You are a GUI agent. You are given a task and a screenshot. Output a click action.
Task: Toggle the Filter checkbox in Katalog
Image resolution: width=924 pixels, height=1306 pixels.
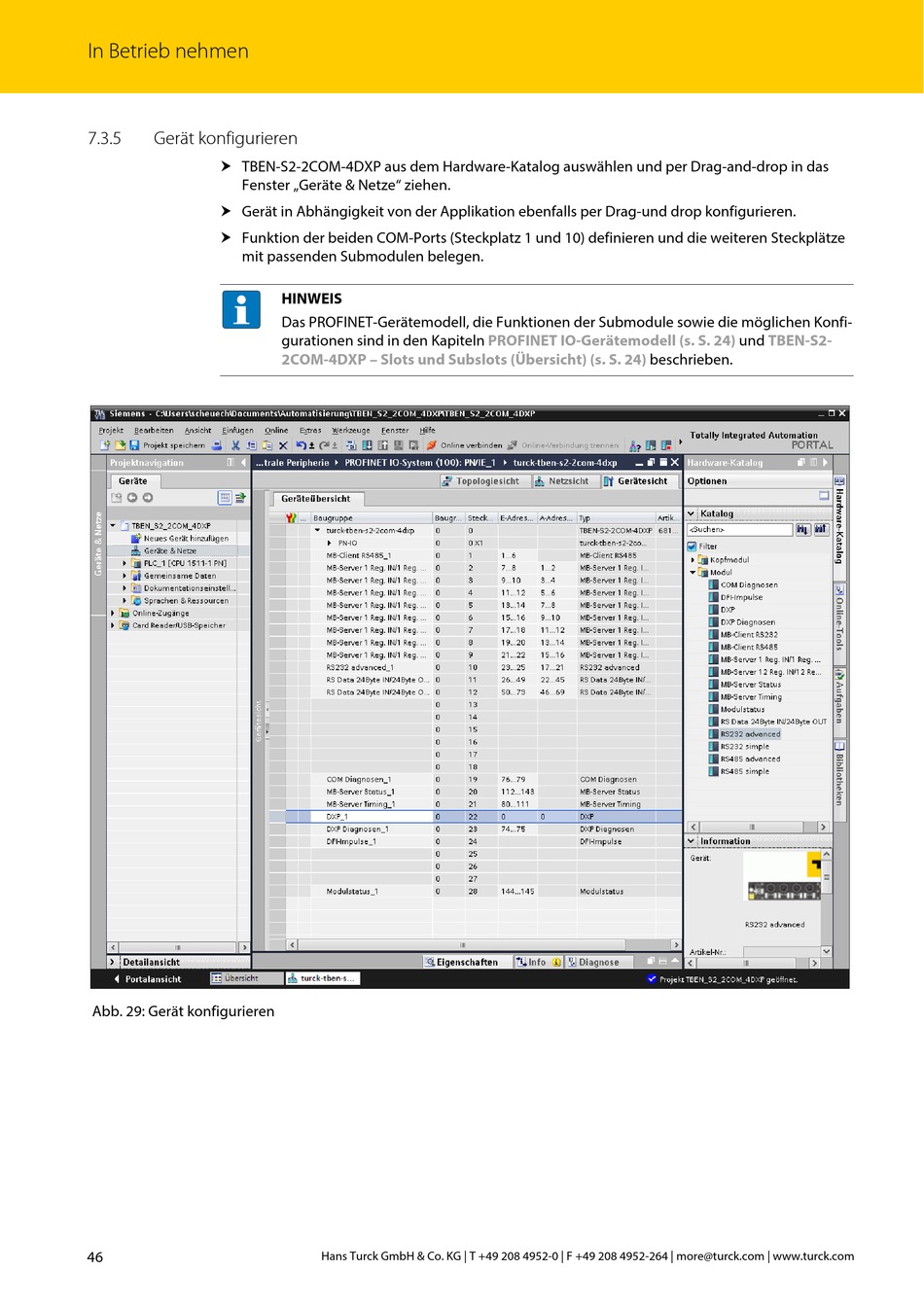[x=692, y=547]
